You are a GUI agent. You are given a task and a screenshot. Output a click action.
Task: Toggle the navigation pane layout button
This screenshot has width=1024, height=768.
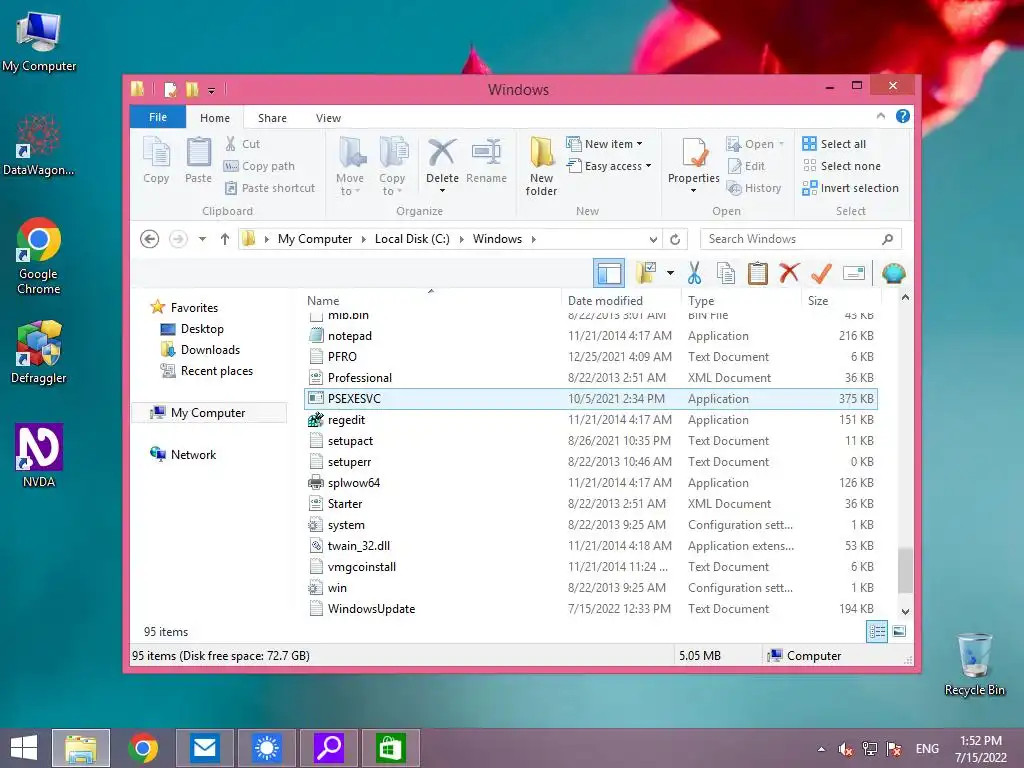click(x=609, y=273)
